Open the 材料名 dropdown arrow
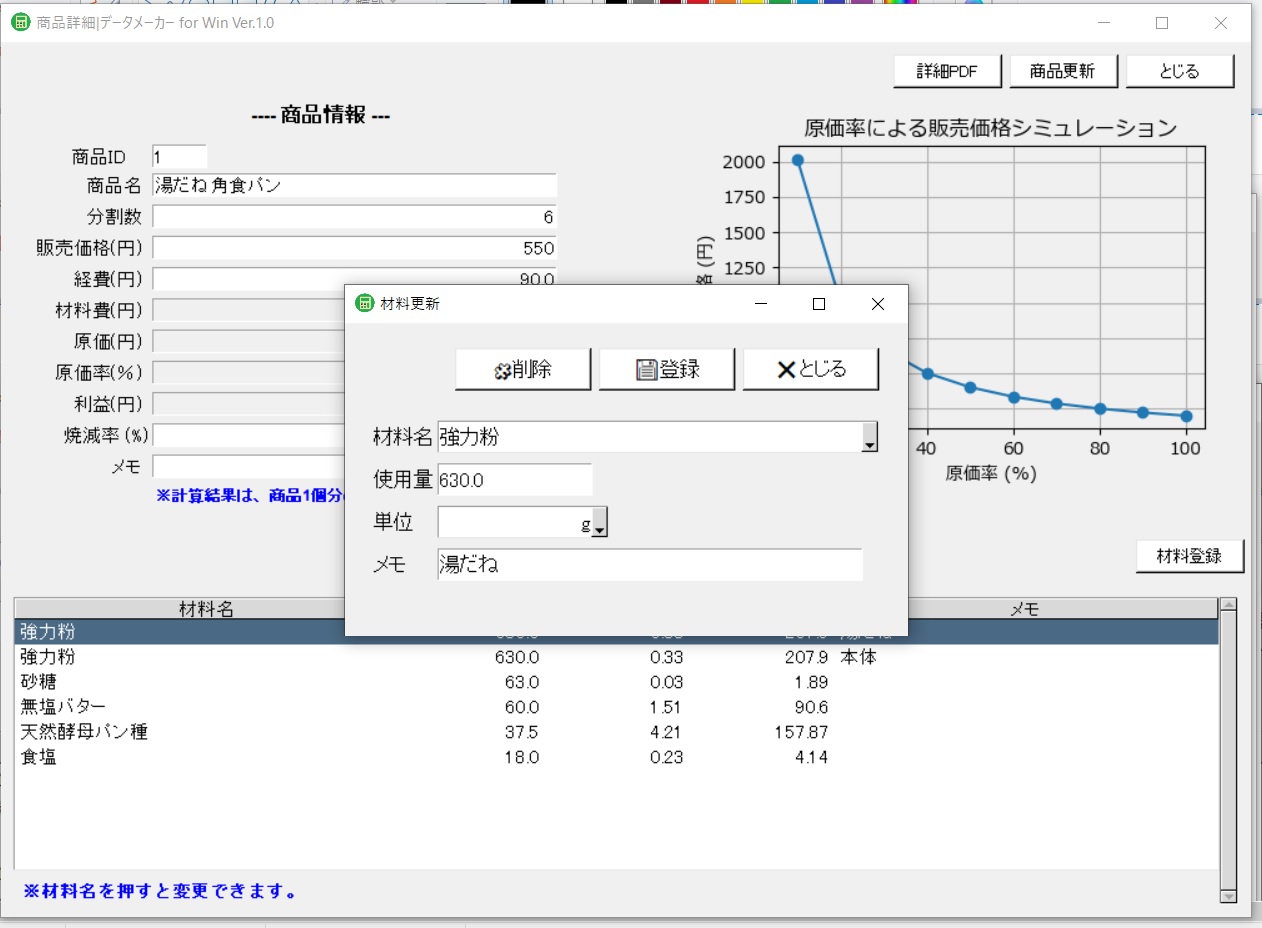Screen dimensions: 1262x928 coord(870,437)
